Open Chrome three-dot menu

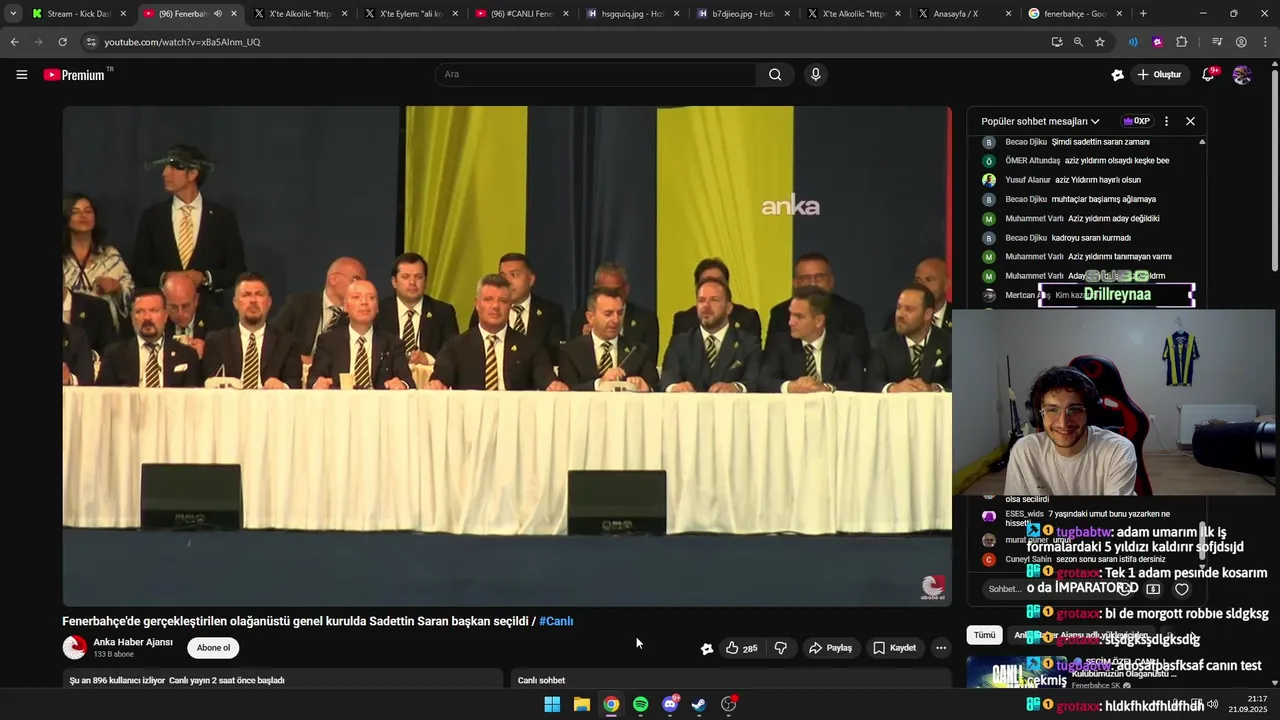[1265, 42]
